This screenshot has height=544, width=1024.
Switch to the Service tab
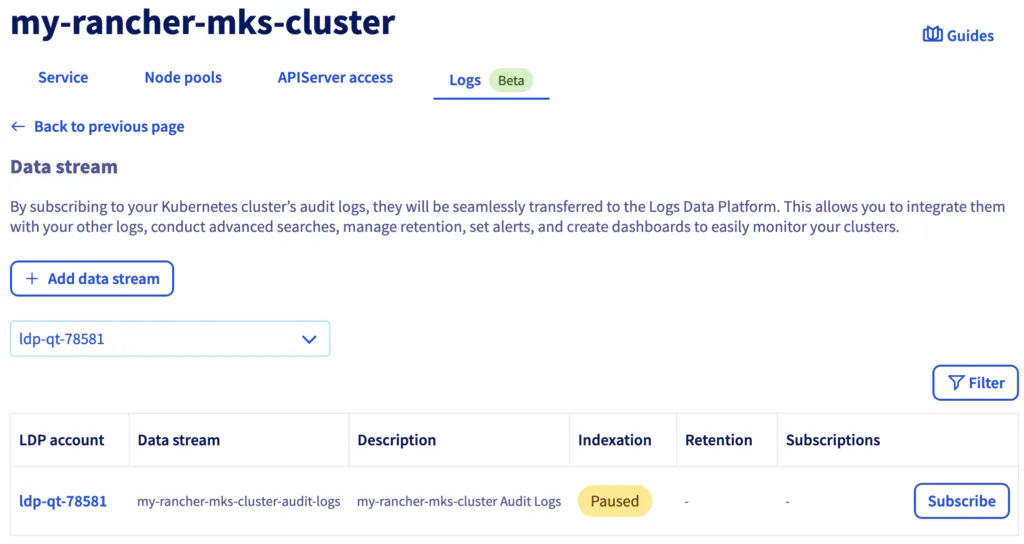(63, 77)
